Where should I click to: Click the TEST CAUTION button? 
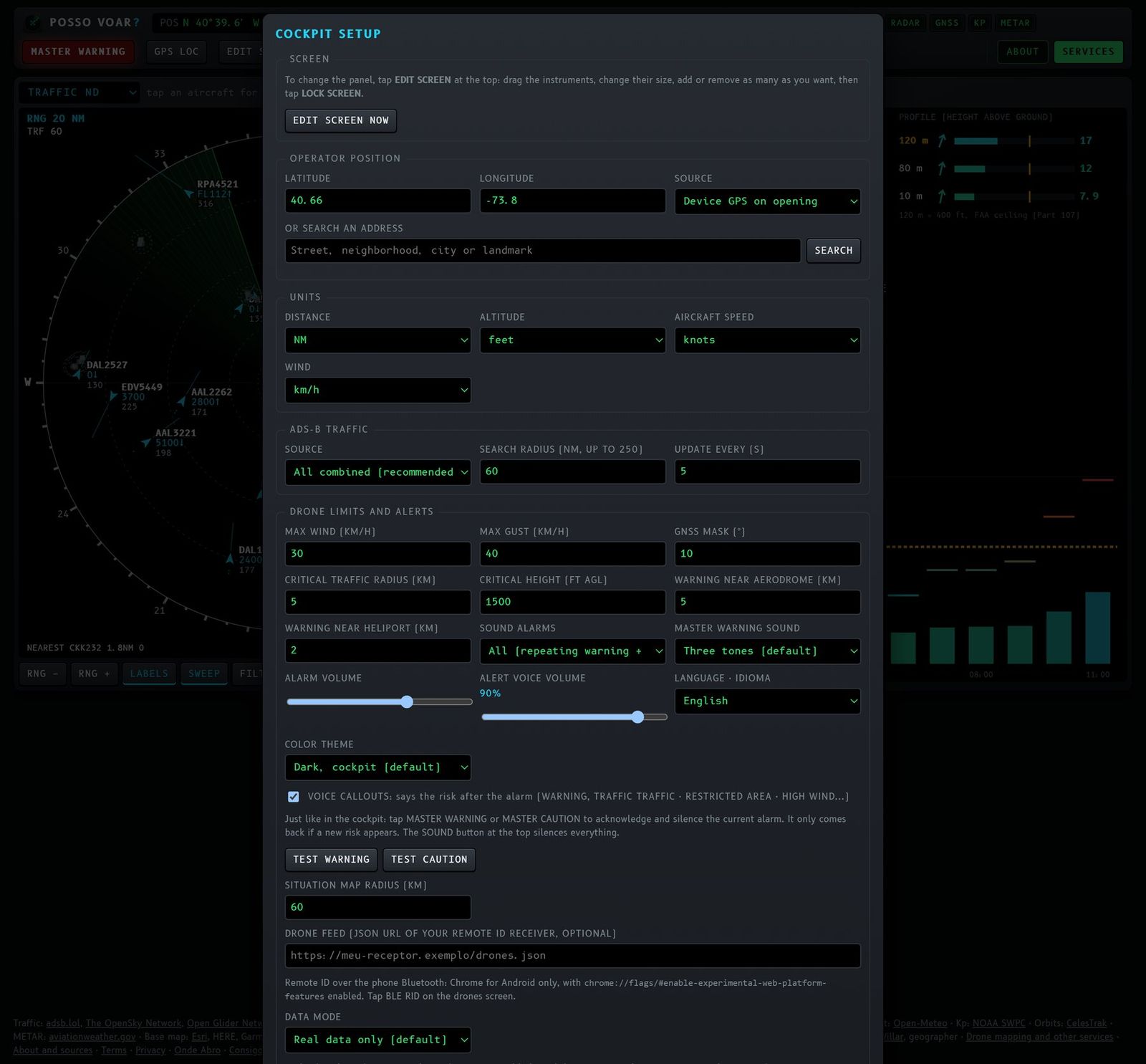(x=429, y=859)
